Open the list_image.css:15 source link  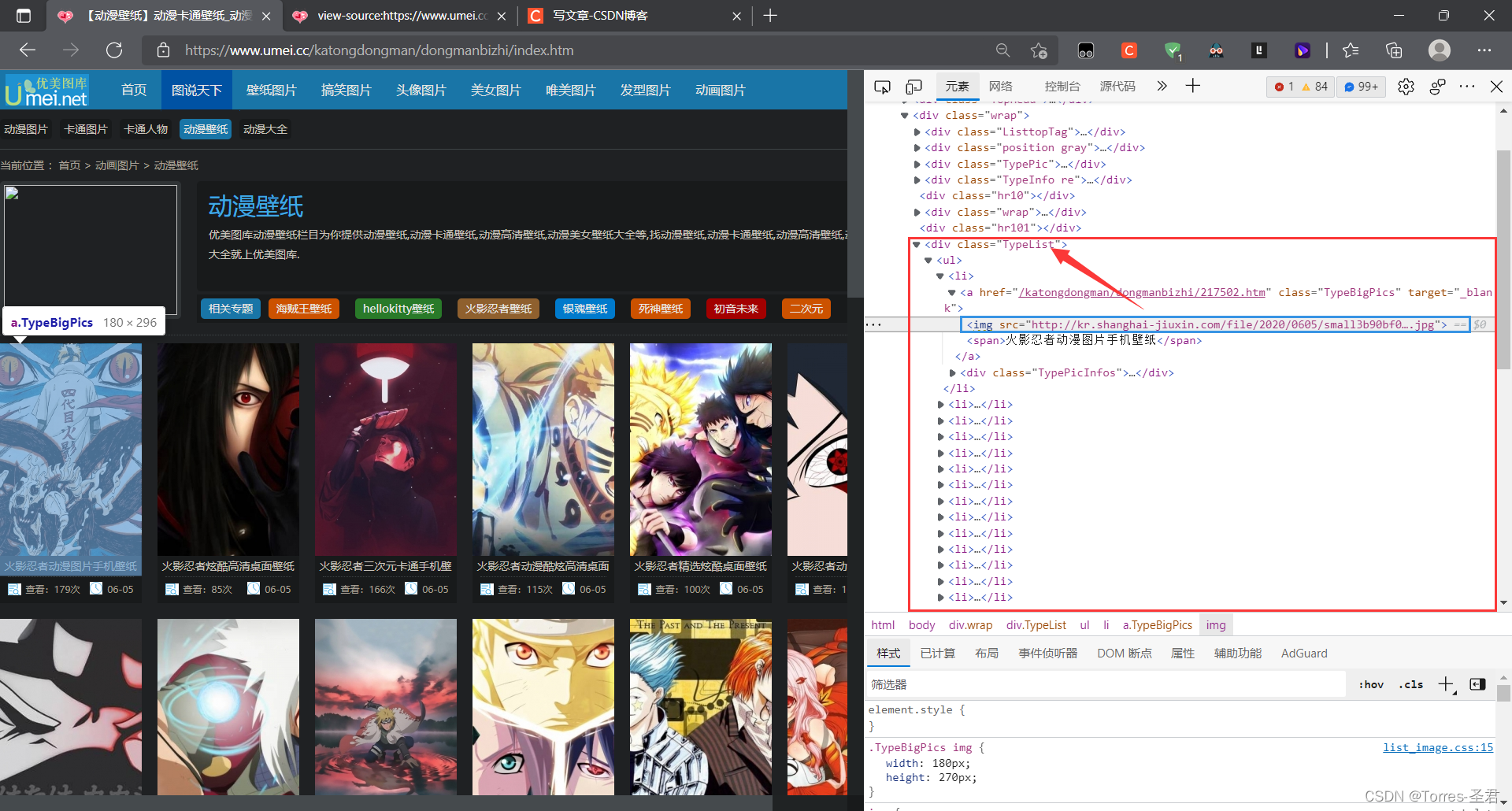pyautogui.click(x=1438, y=748)
